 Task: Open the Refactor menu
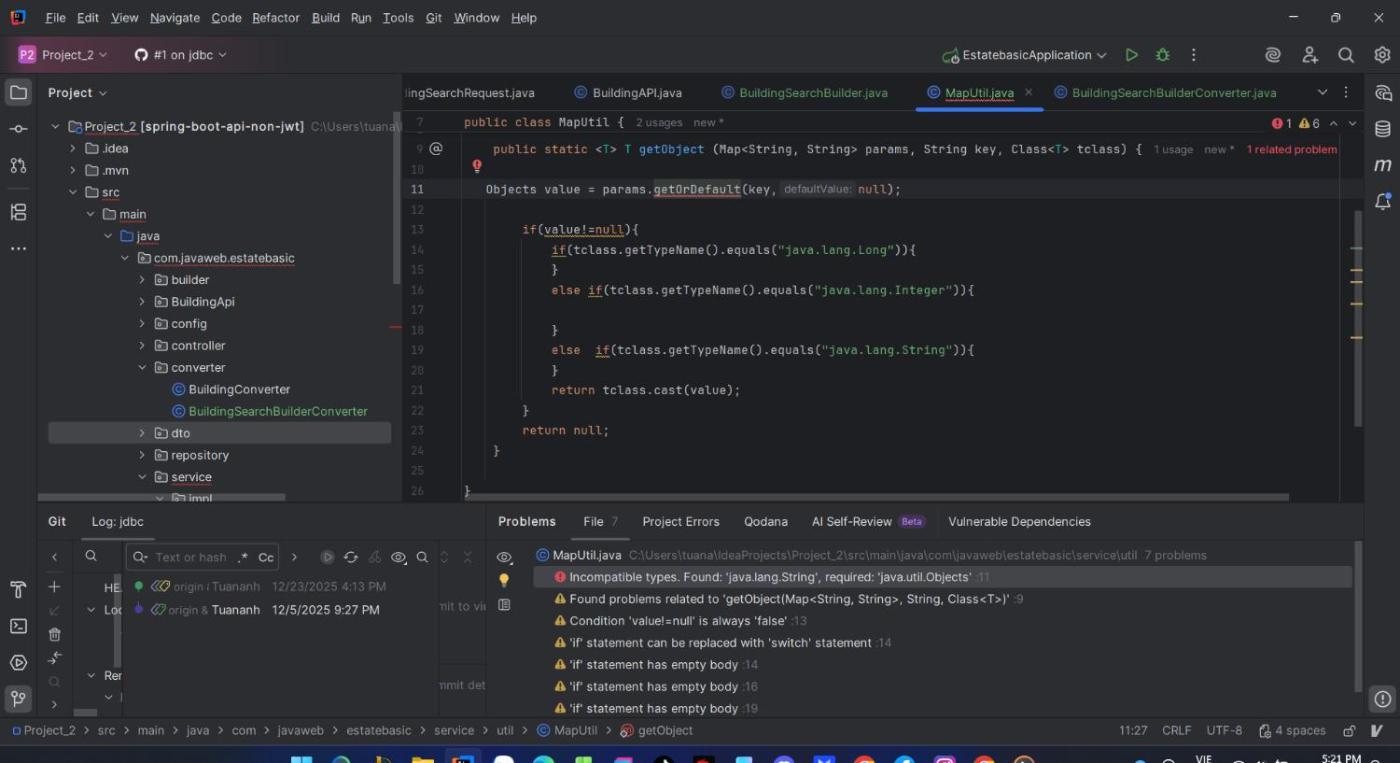[275, 18]
